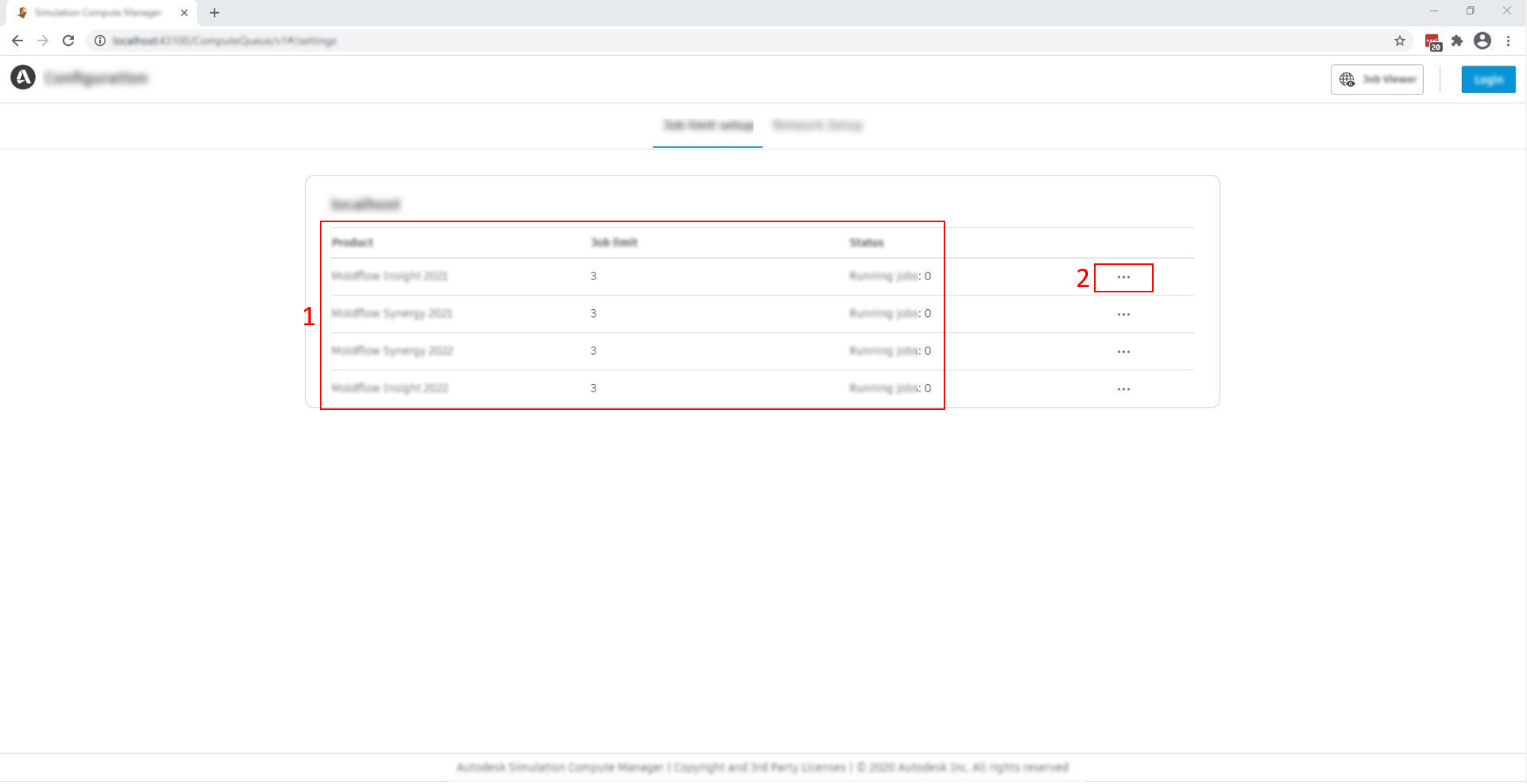This screenshot has width=1527, height=784.
Task: Select the Moldflow Synergy 2021 product name
Action: pos(392,313)
